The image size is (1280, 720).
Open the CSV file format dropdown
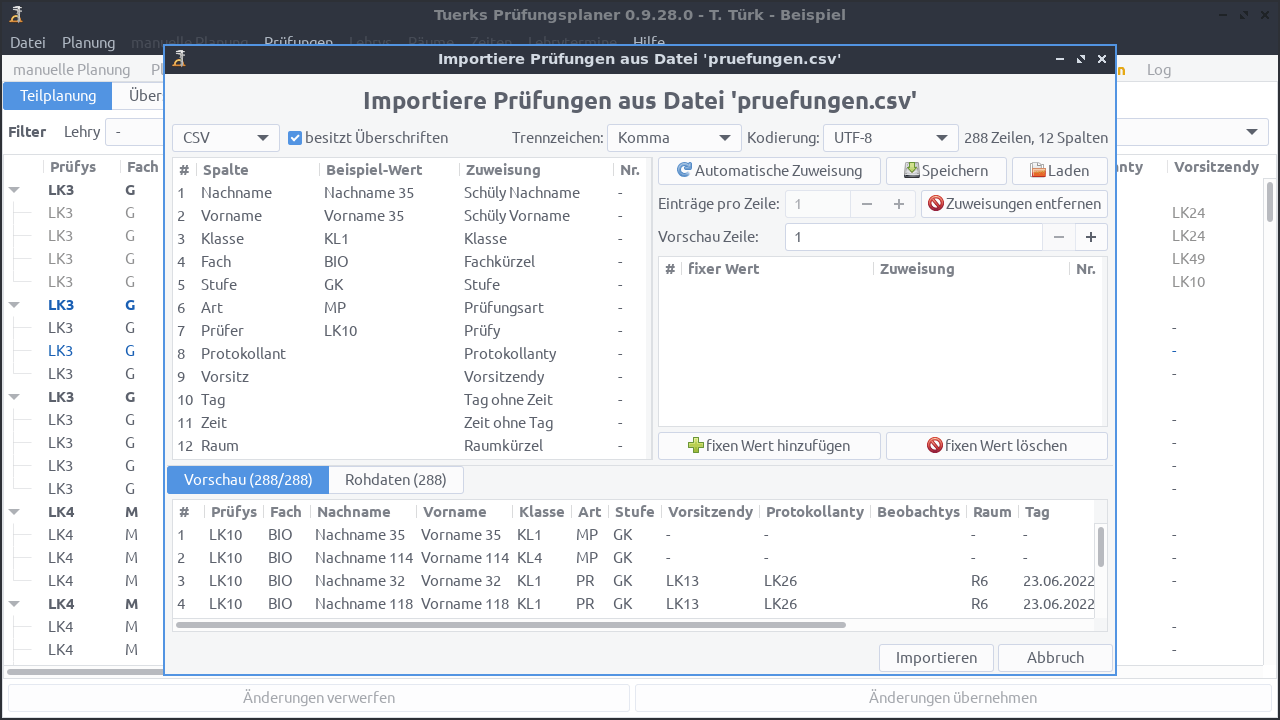tap(225, 138)
